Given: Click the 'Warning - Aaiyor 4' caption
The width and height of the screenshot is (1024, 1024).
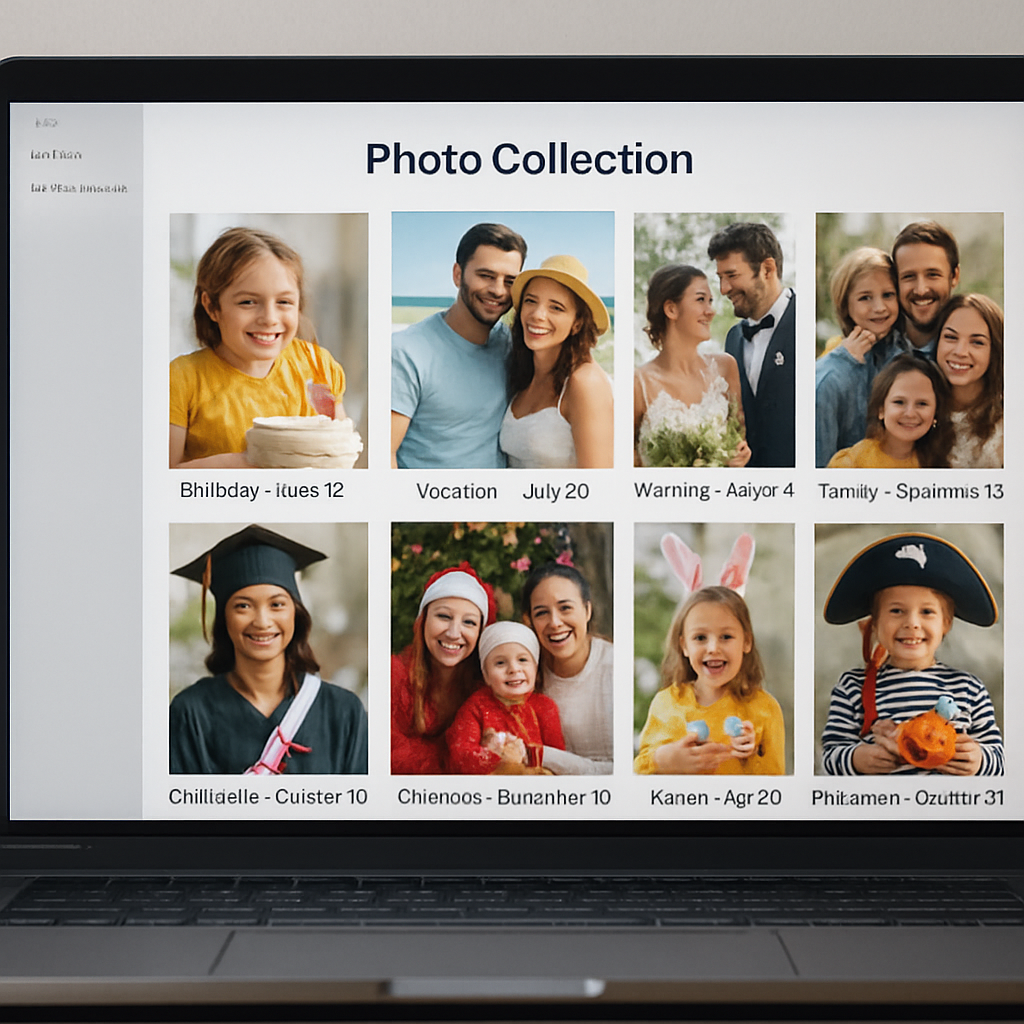Looking at the screenshot, I should click(x=714, y=491).
